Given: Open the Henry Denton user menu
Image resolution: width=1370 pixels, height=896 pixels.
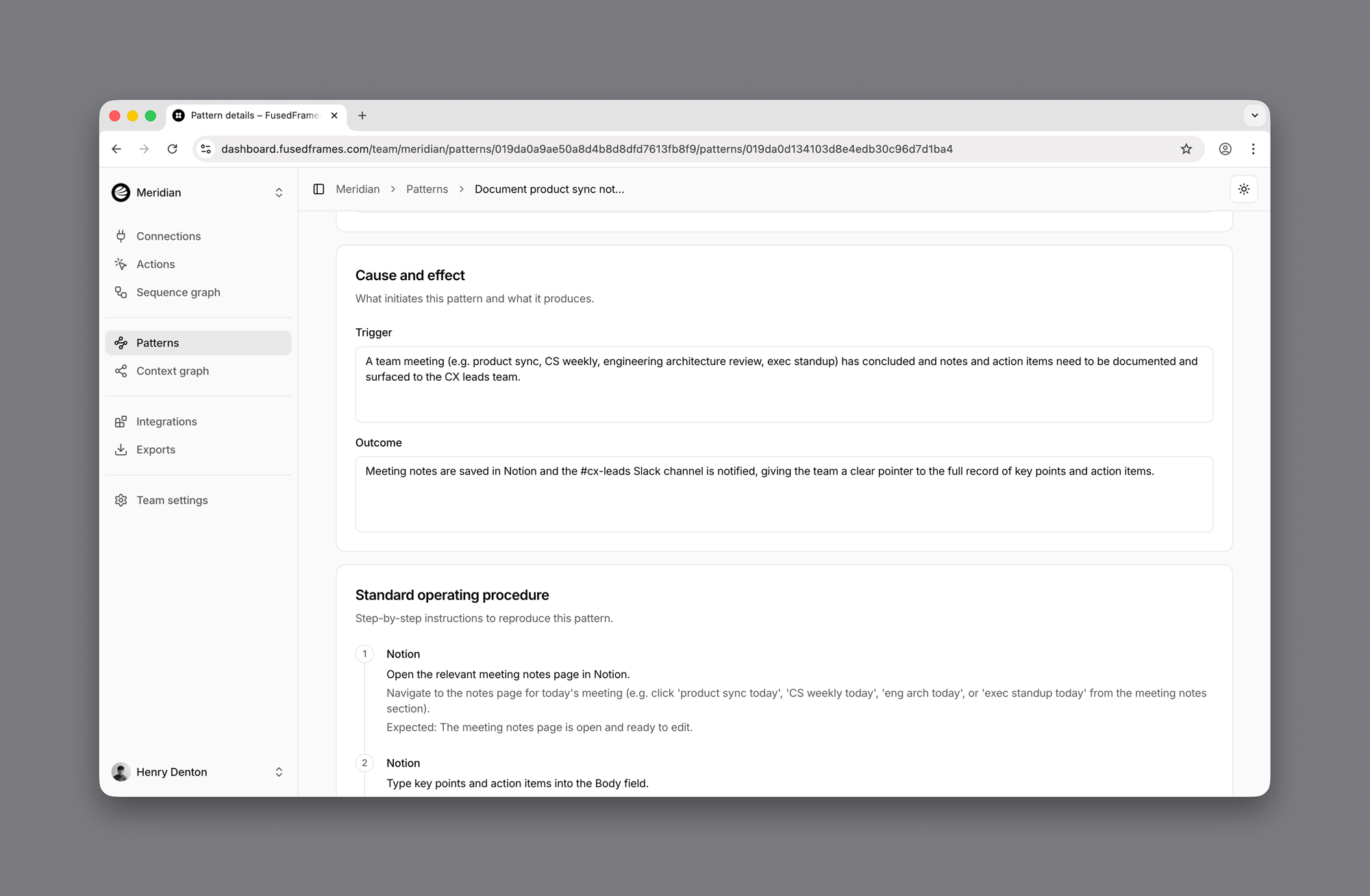Looking at the screenshot, I should pos(278,772).
